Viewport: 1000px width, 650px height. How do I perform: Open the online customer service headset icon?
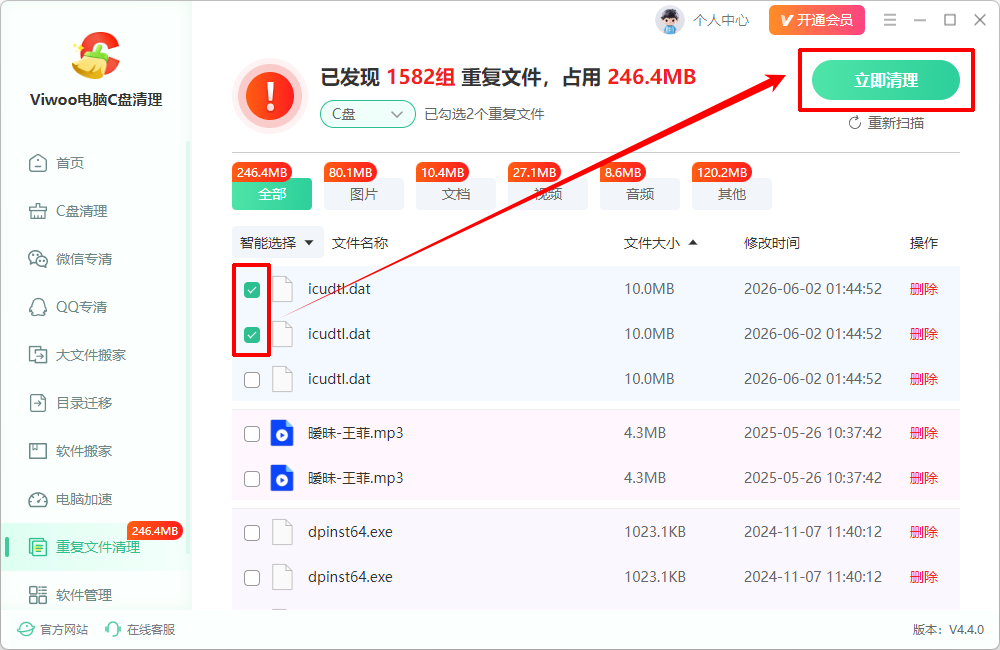pos(113,630)
